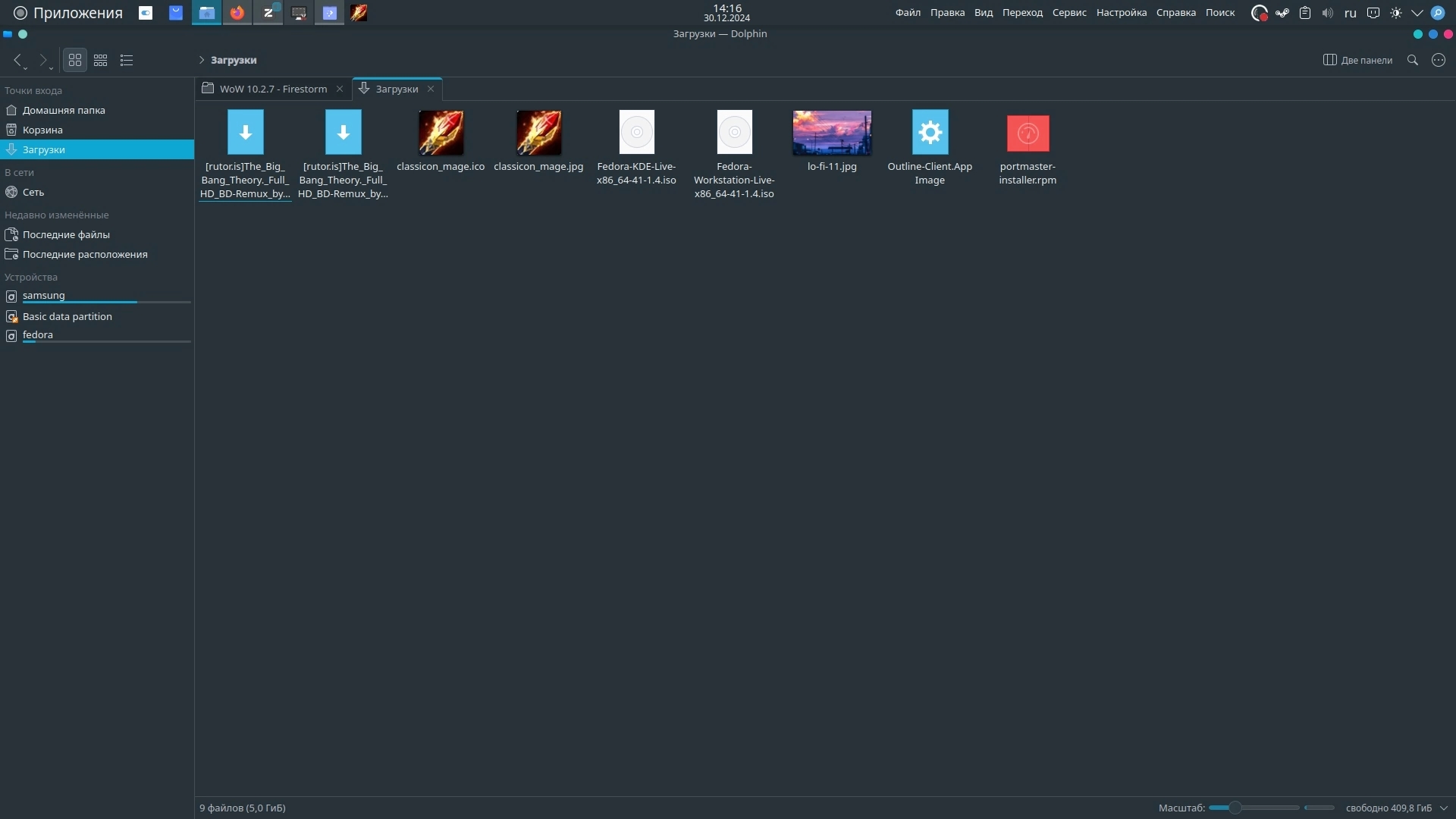The width and height of the screenshot is (1456, 819).
Task: Open Последние расположения in the sidebar
Action: coord(97,254)
